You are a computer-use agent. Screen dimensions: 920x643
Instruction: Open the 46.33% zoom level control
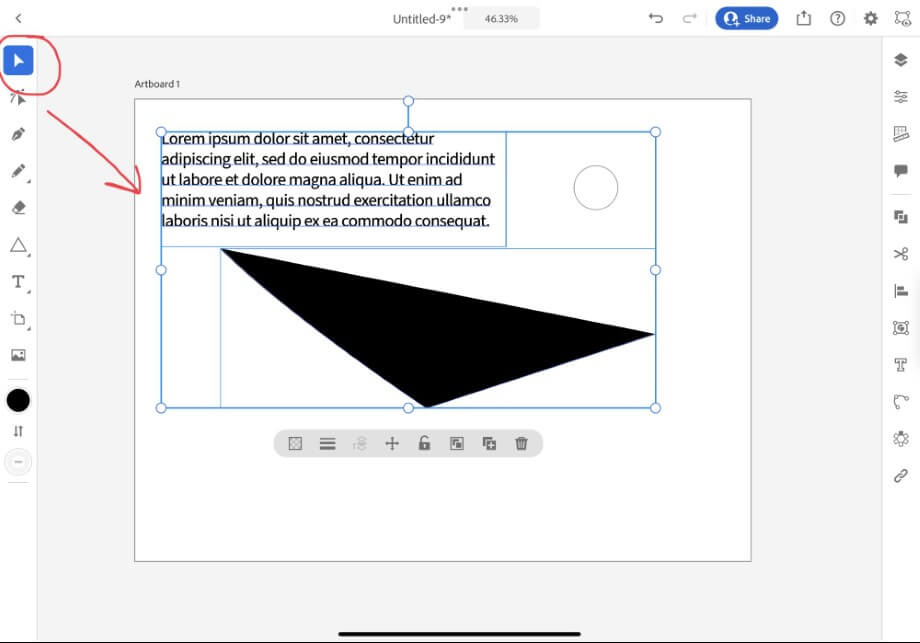501,19
